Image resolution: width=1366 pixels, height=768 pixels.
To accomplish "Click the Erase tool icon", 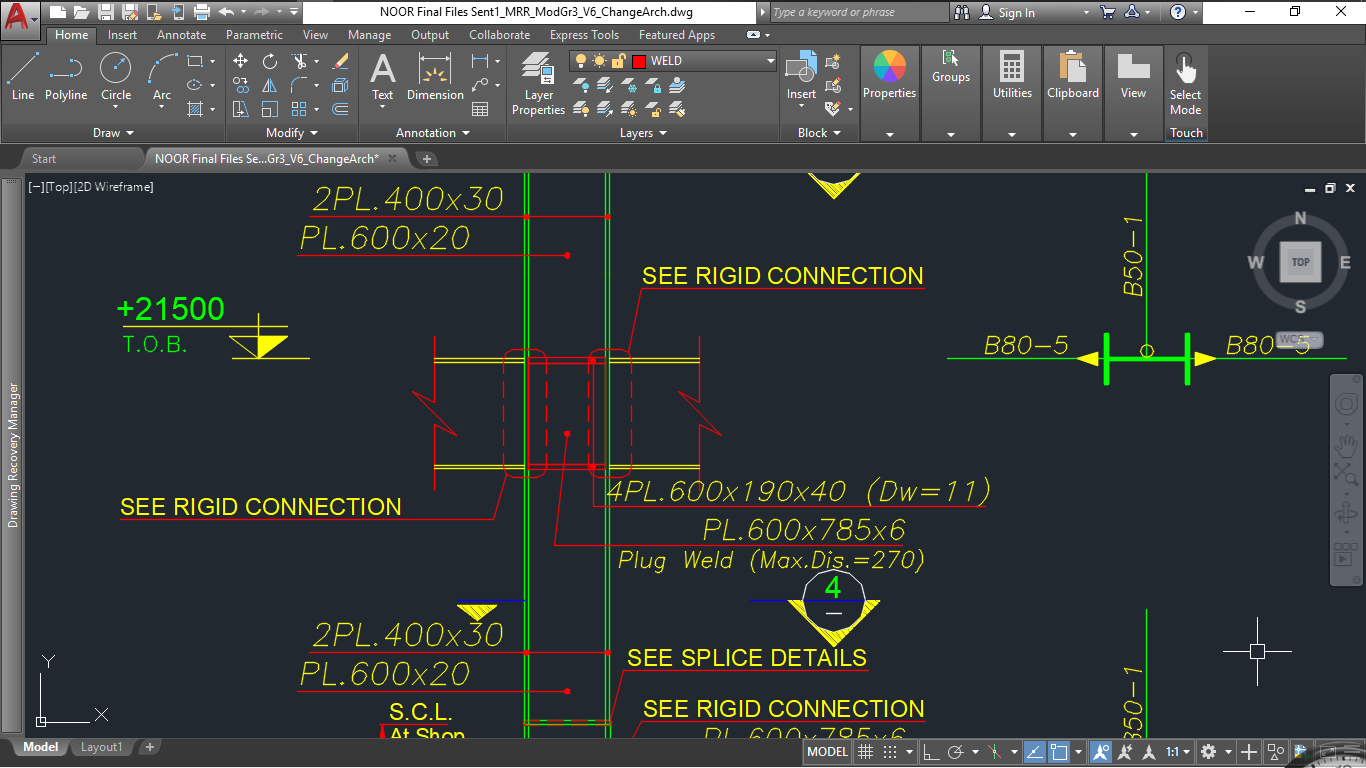I will (340, 61).
